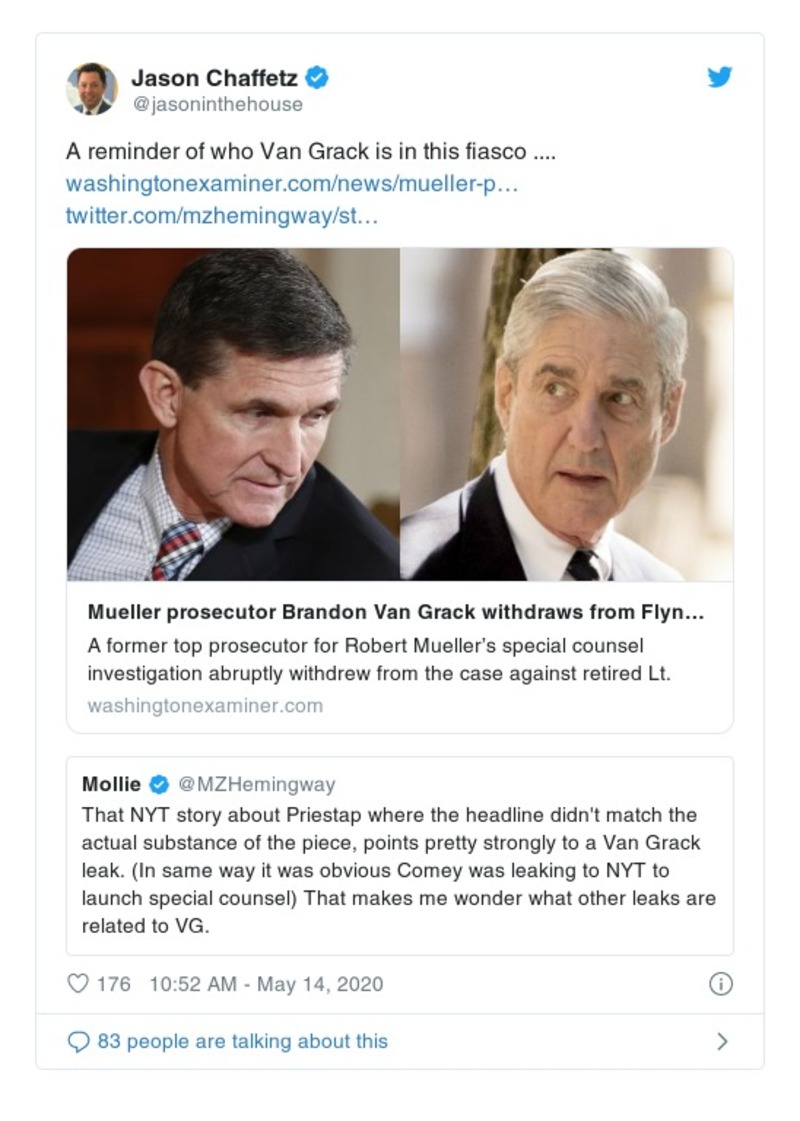
Task: Click the 10:52 AM - May 14, 2020 timestamp
Action: click(x=266, y=984)
